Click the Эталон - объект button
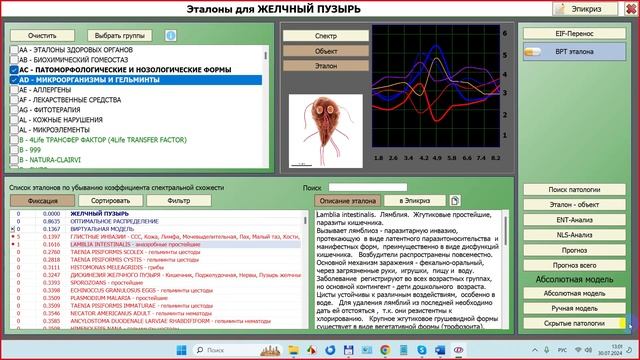The height and width of the screenshot is (360, 640). pos(574,204)
